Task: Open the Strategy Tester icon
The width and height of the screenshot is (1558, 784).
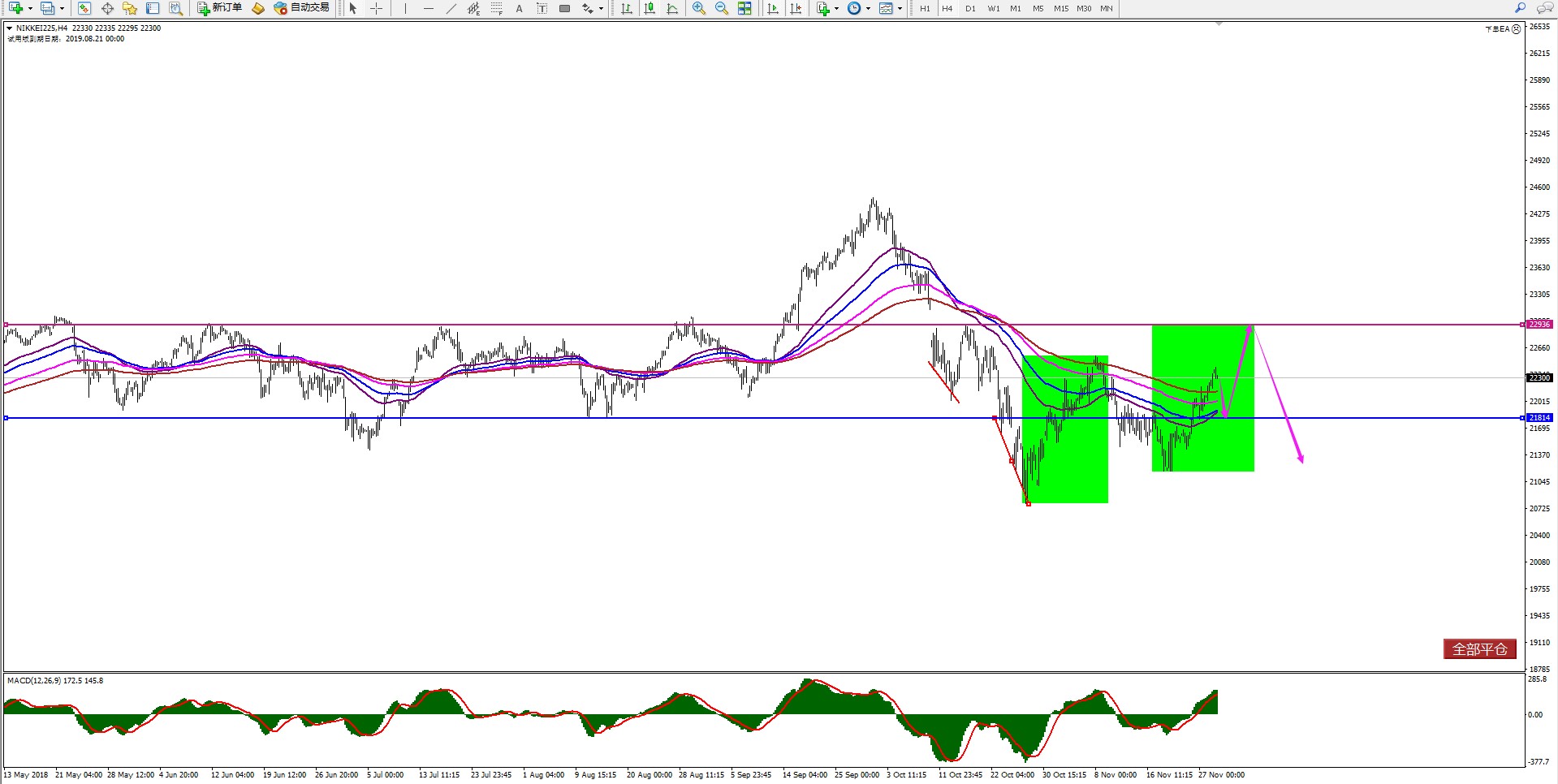Action: pos(175,8)
